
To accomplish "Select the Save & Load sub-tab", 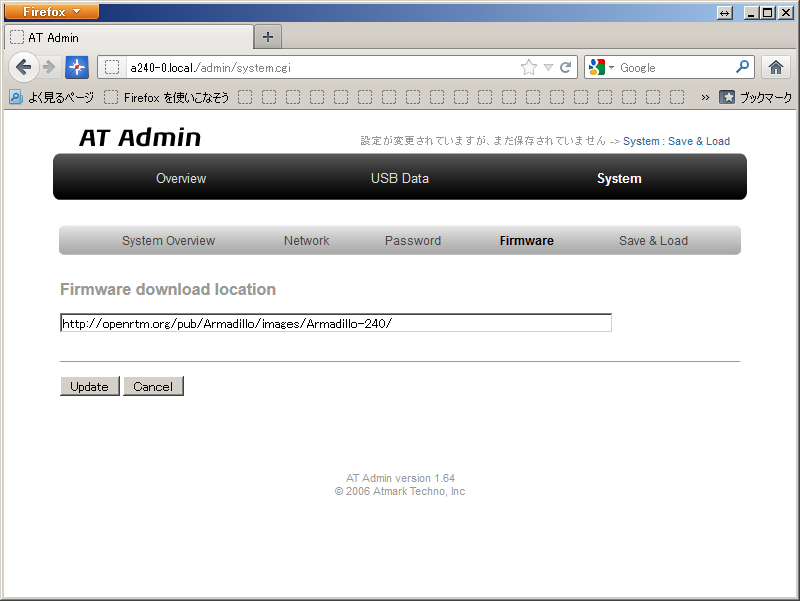I will coord(653,240).
